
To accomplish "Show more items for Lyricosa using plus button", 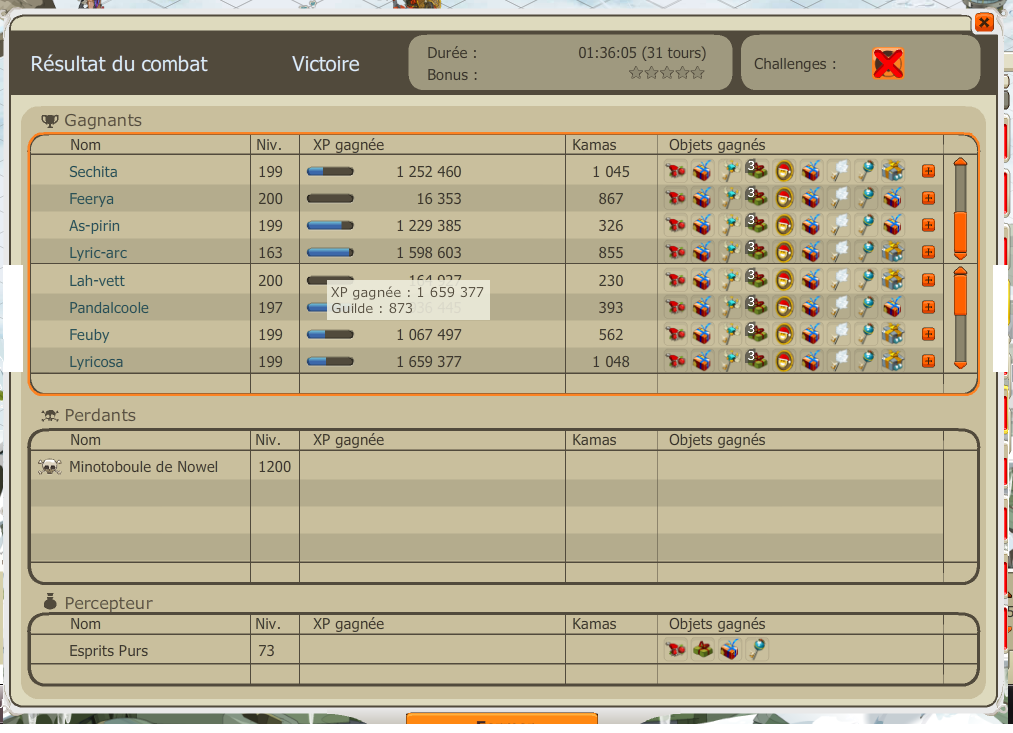I will coord(928,361).
